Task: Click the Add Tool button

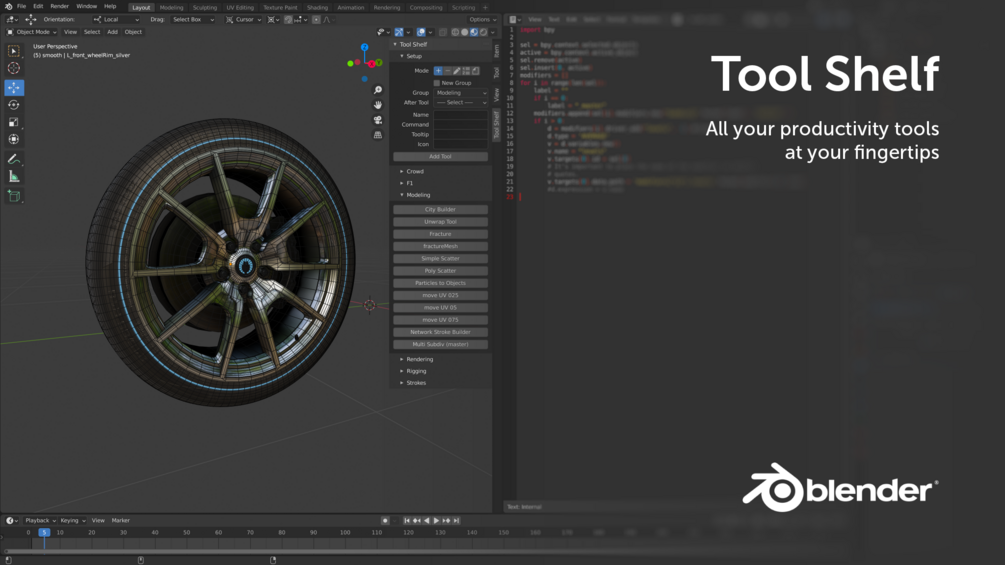Action: click(440, 156)
